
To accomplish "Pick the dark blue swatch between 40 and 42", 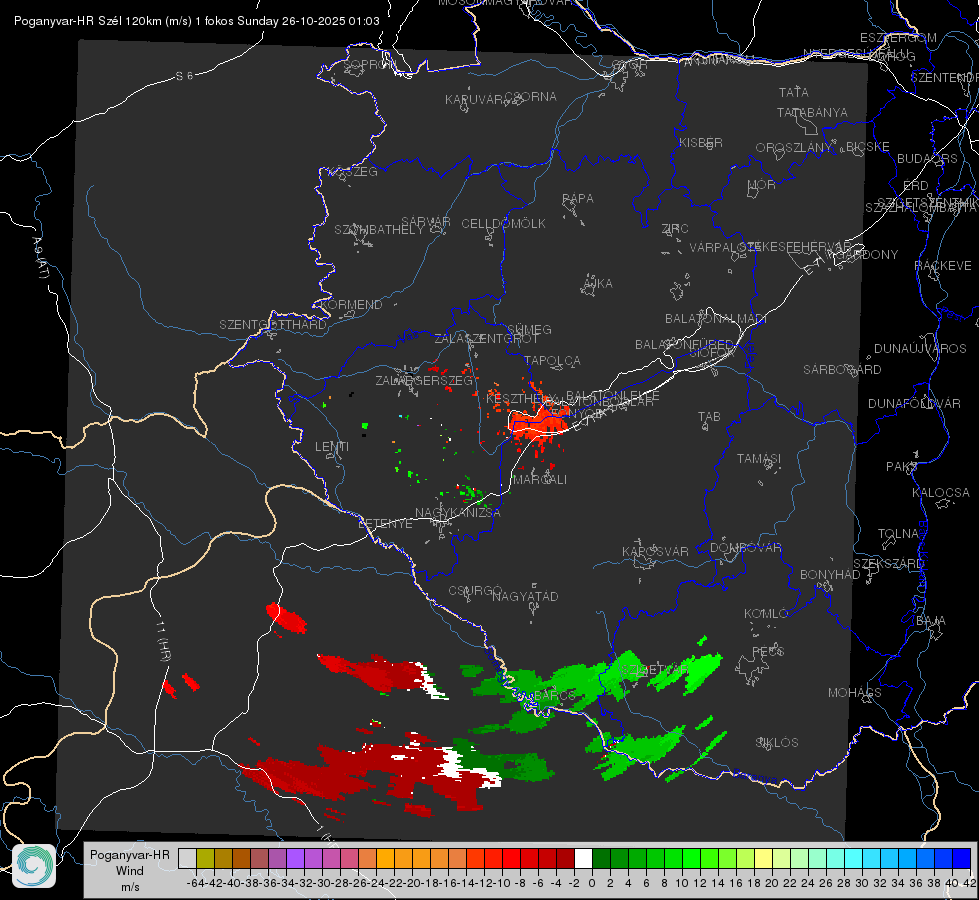I will coord(962,858).
